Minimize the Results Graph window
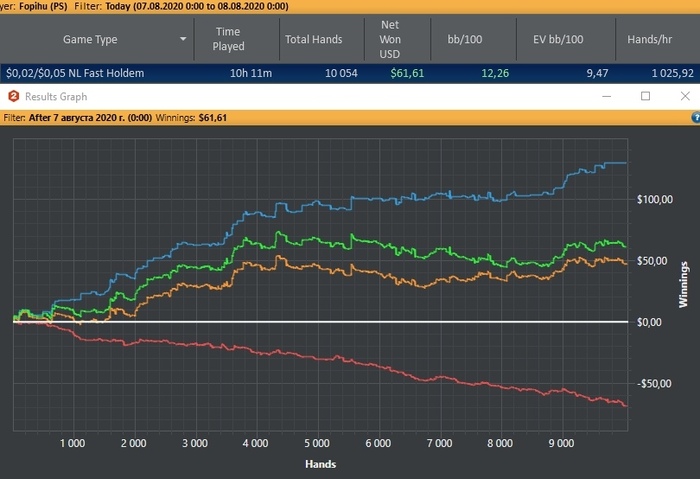 point(606,96)
